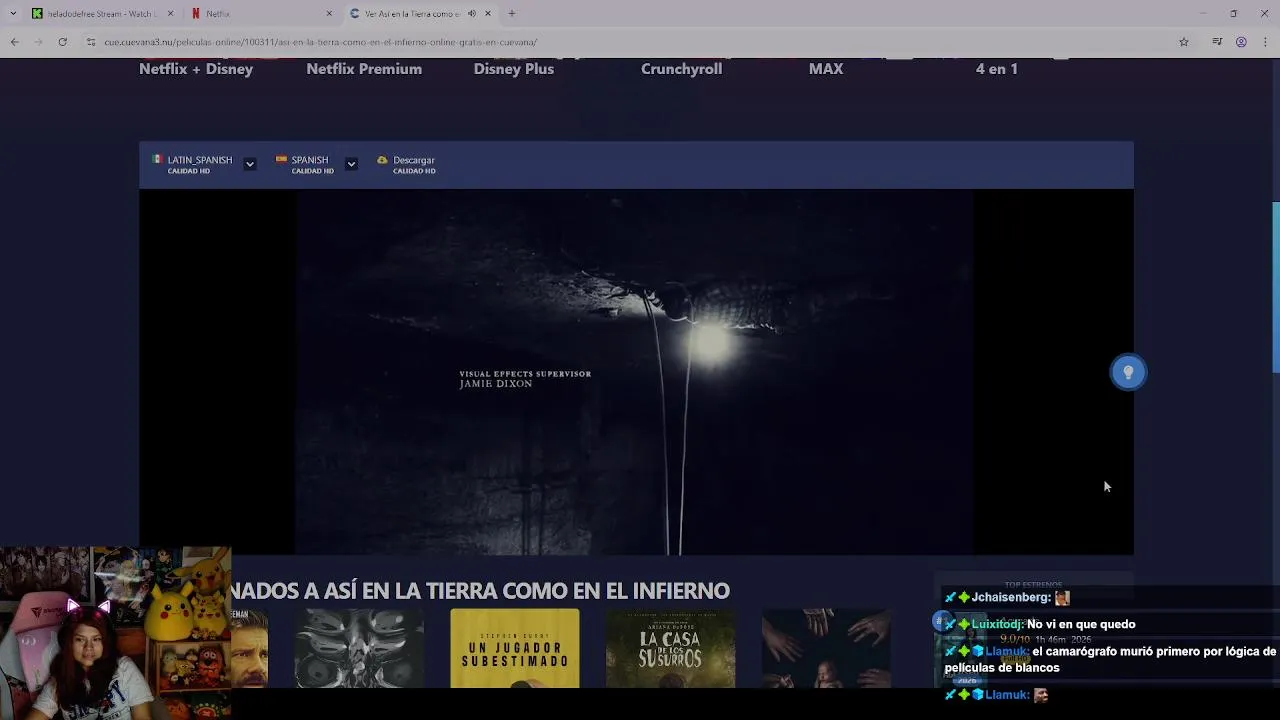Open the media control icon in the toolbar
This screenshot has height=720, width=1280.
(1217, 42)
